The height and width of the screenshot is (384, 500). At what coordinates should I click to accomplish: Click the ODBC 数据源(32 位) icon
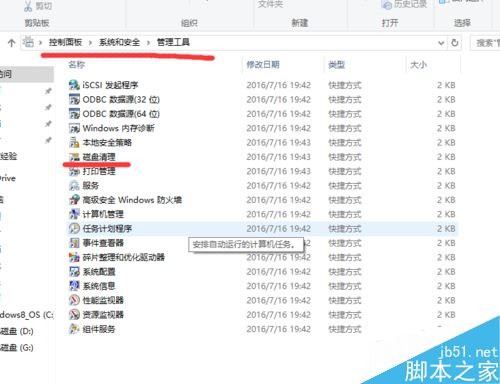[74, 99]
